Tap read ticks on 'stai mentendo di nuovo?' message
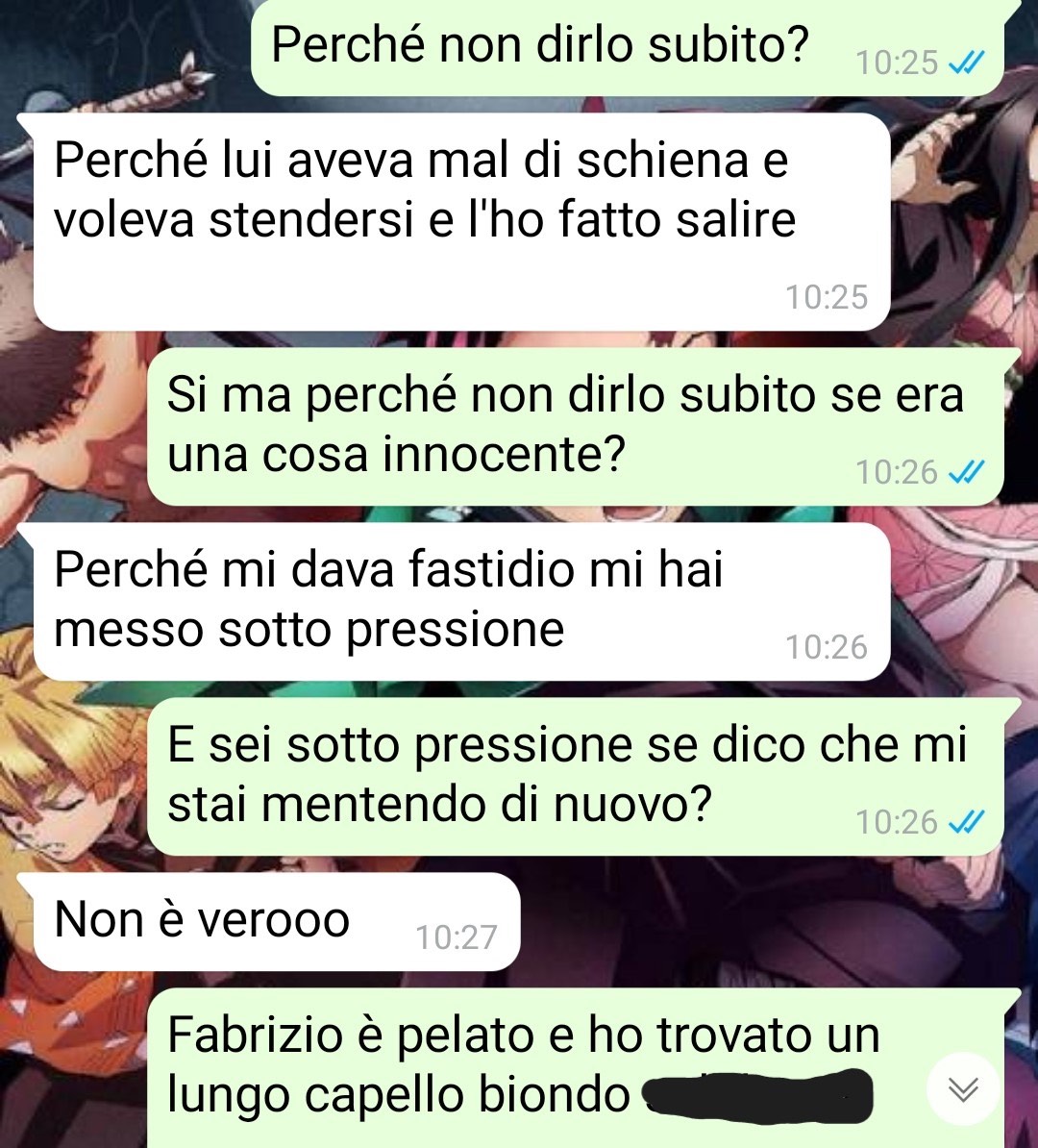 (966, 822)
